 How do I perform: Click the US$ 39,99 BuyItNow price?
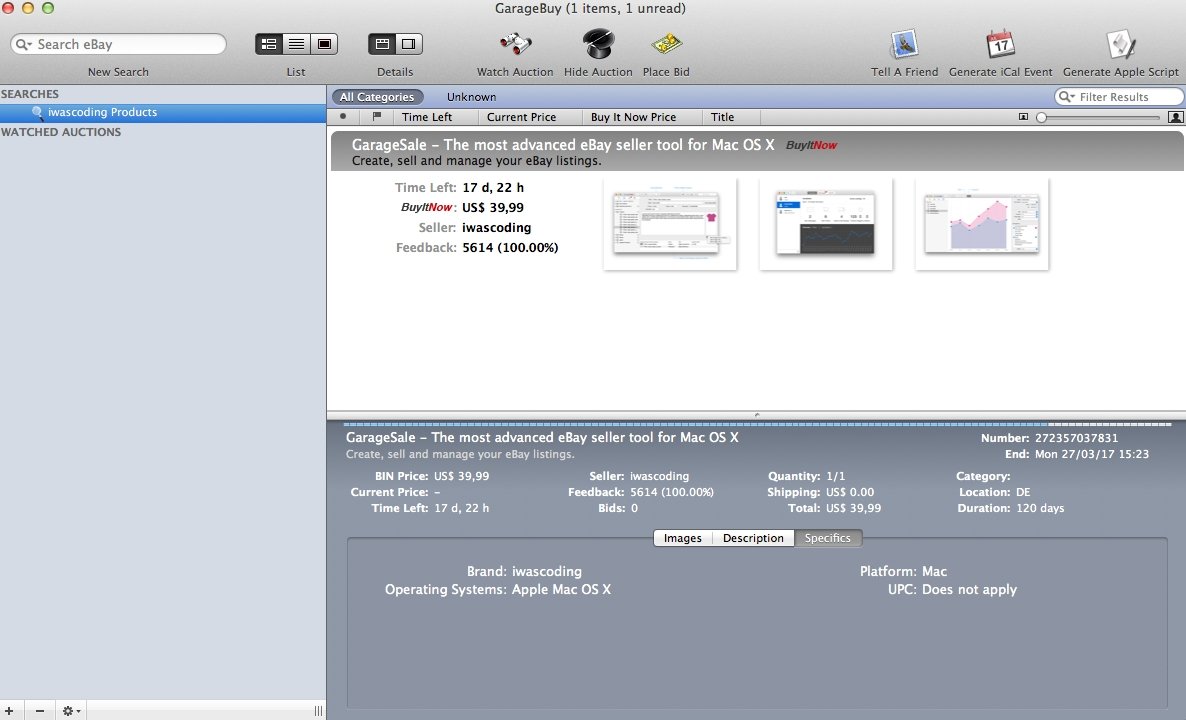click(x=492, y=207)
